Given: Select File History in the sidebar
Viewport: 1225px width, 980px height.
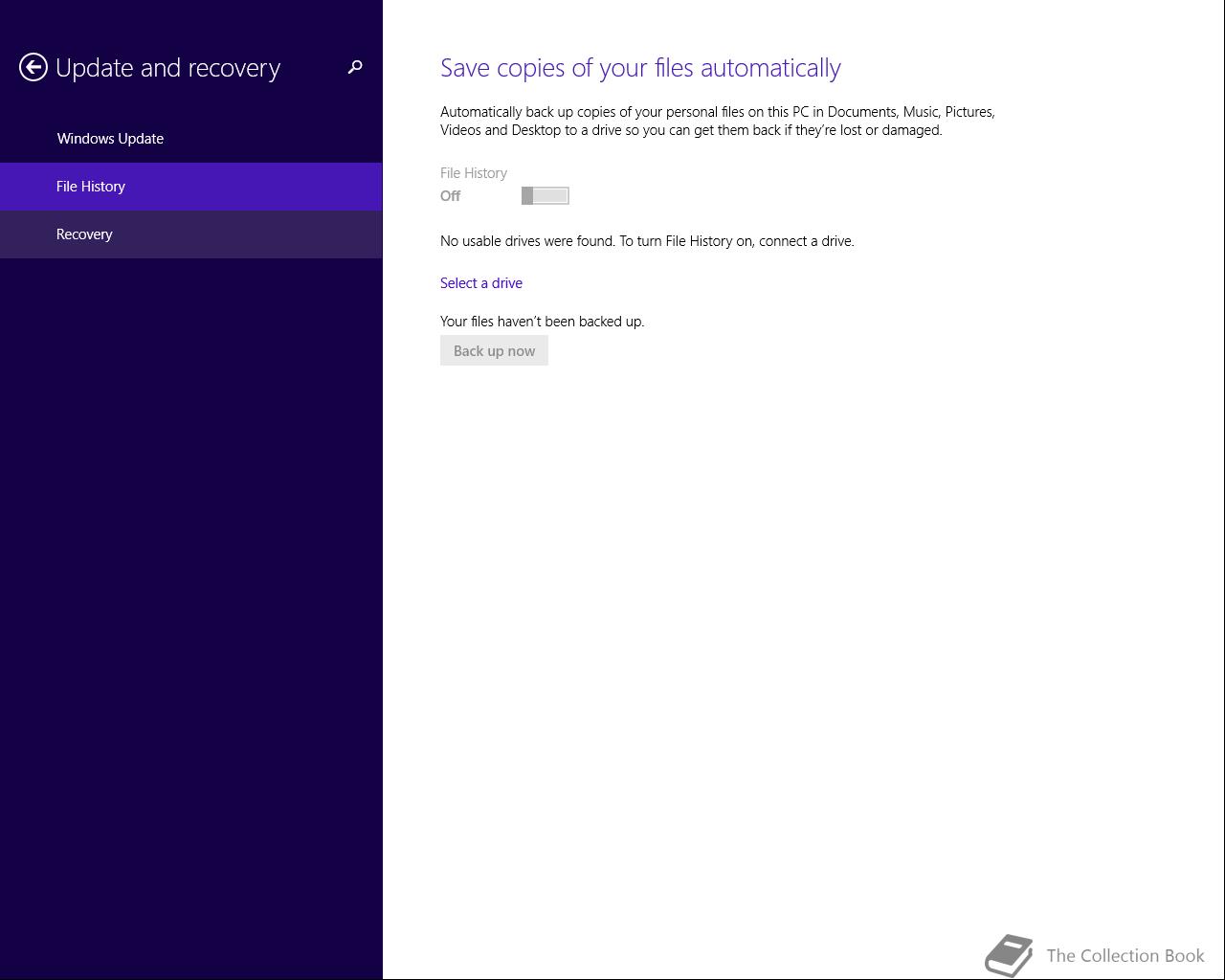Looking at the screenshot, I should (191, 187).
